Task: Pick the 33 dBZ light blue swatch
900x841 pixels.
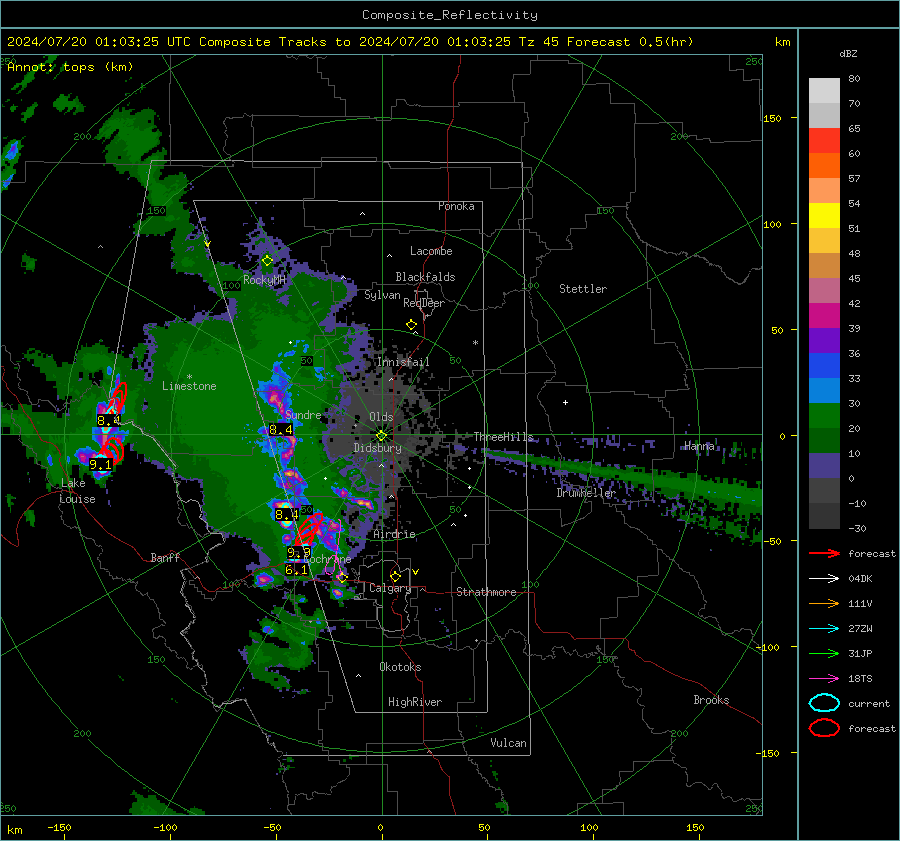Action: click(x=824, y=390)
